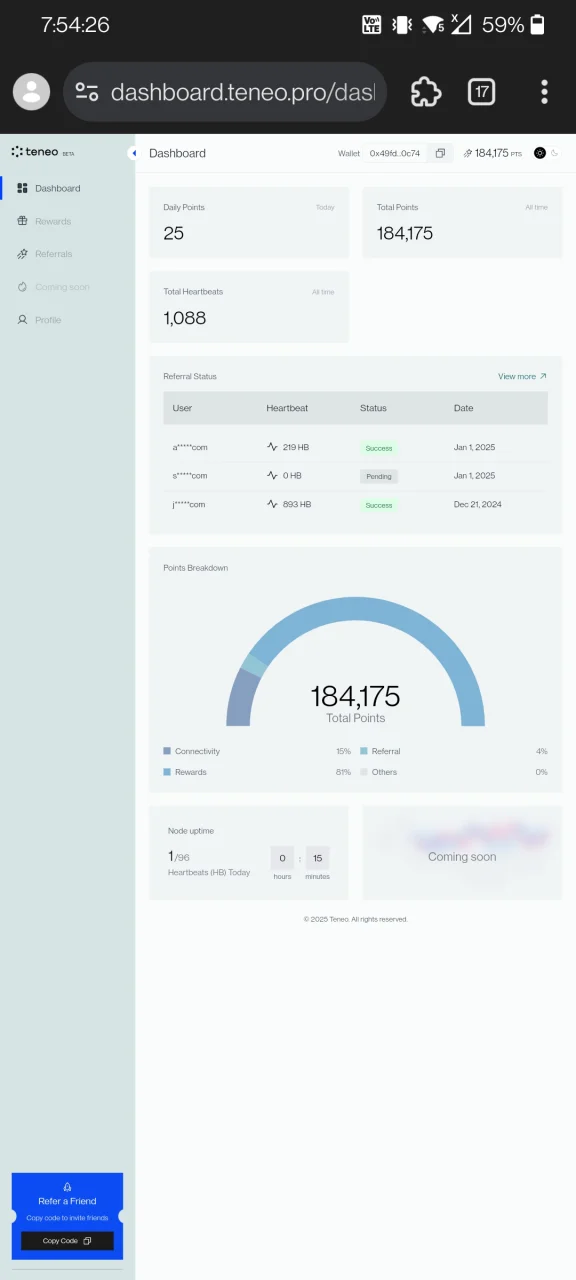Open the browser three-dot menu

(x=544, y=92)
